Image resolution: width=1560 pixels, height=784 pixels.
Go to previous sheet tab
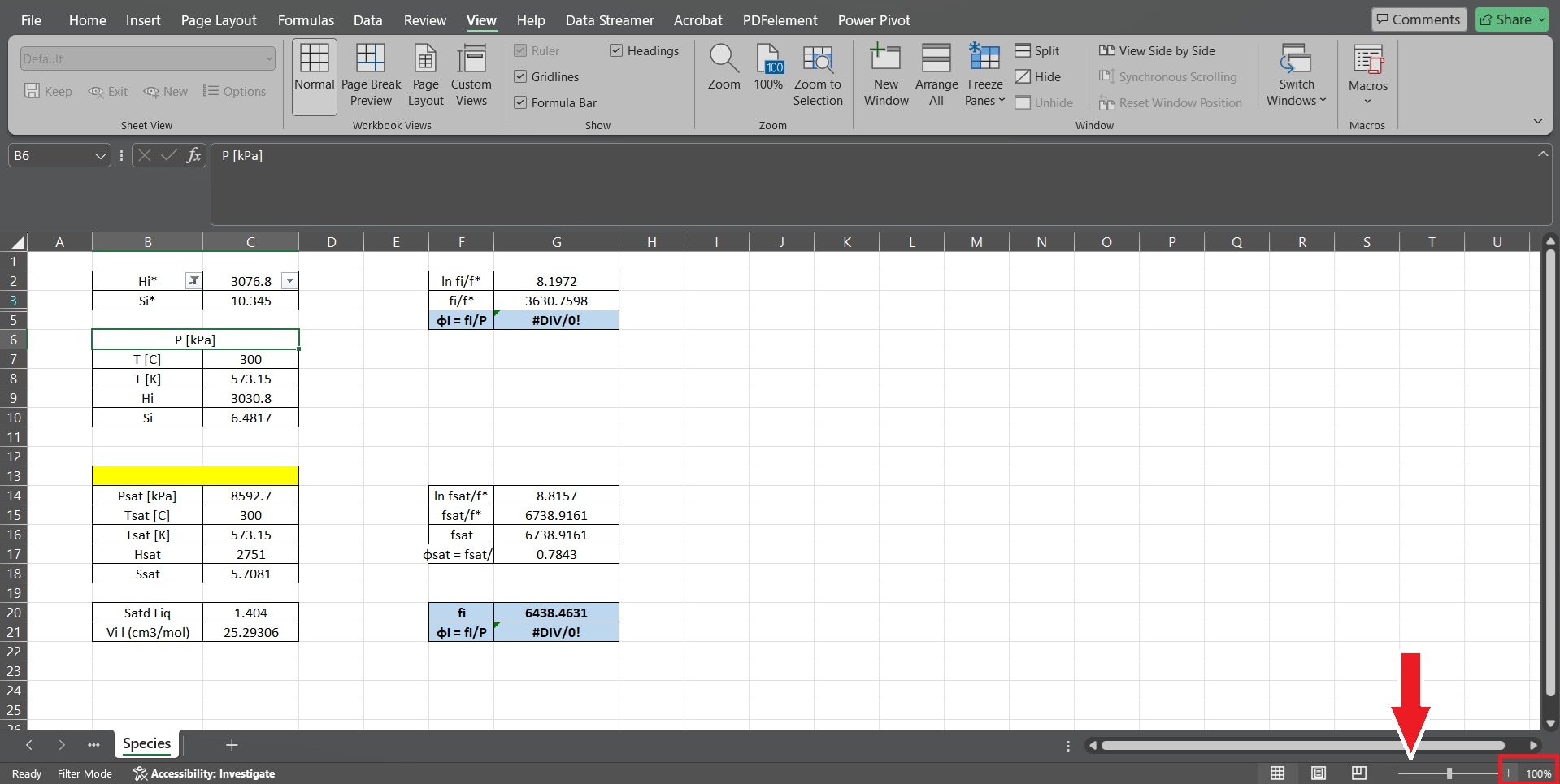tap(29, 745)
